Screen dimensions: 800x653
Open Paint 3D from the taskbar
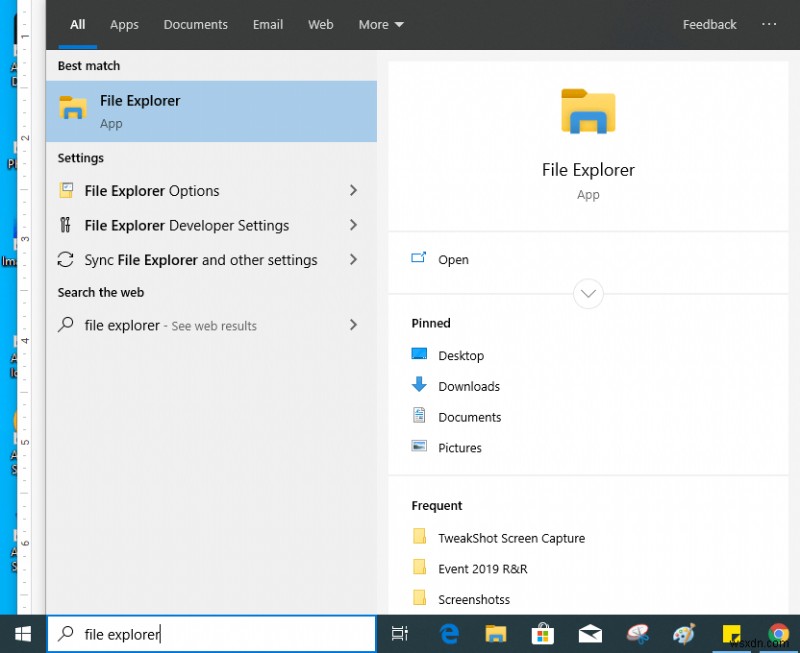tap(684, 634)
